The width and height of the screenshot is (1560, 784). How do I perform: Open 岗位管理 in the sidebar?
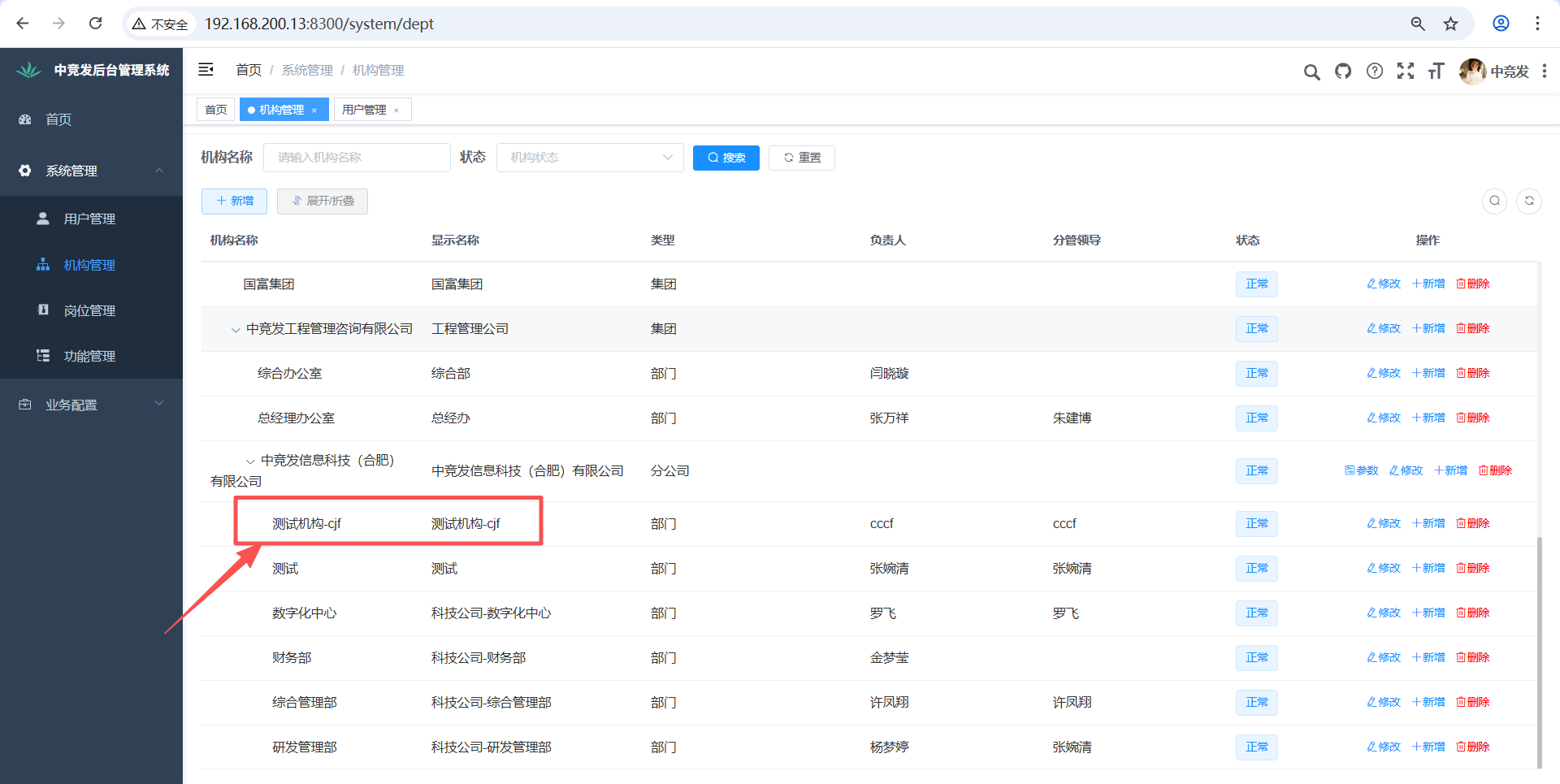89,310
